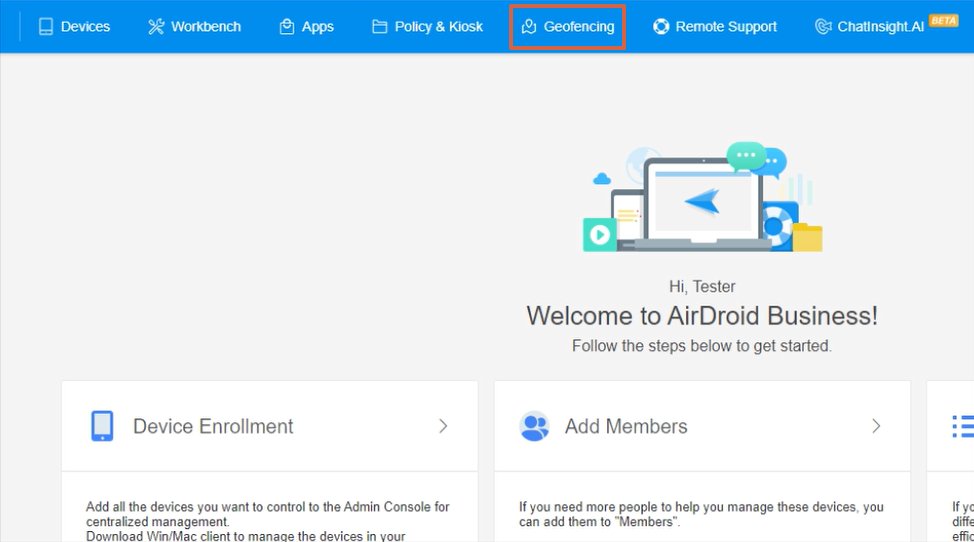Screen dimensions: 974x542
Task: Click the 'Welcome to AirDroid Business!' heading
Action: [x=702, y=315]
